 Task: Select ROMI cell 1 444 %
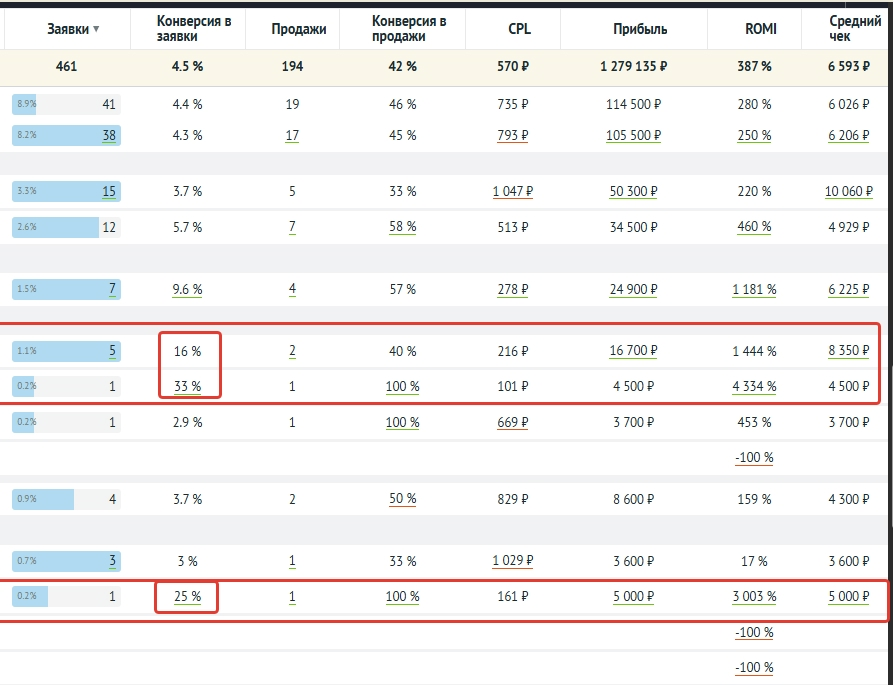point(754,351)
